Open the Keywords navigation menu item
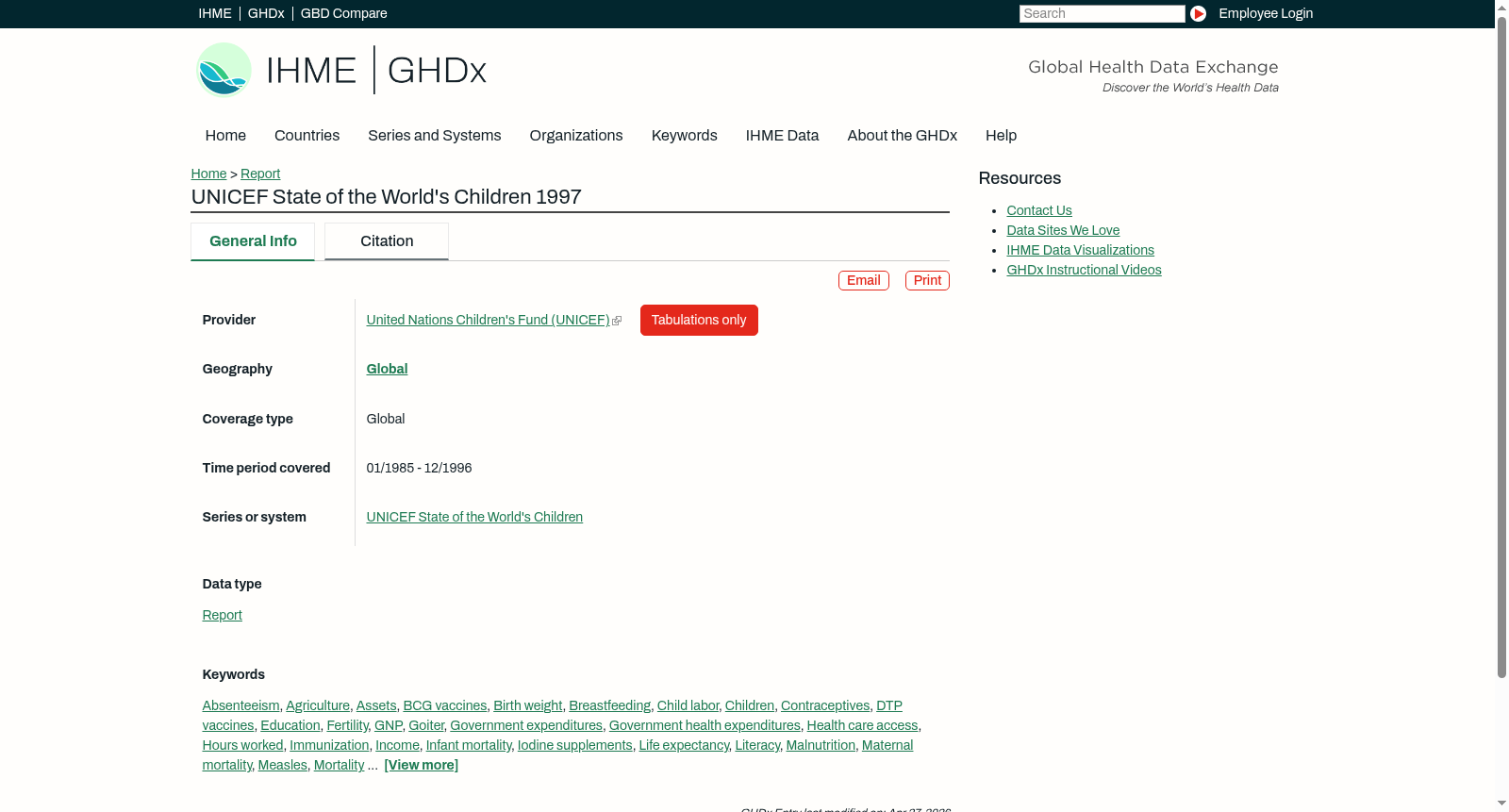This screenshot has height=812, width=1509. tap(685, 136)
